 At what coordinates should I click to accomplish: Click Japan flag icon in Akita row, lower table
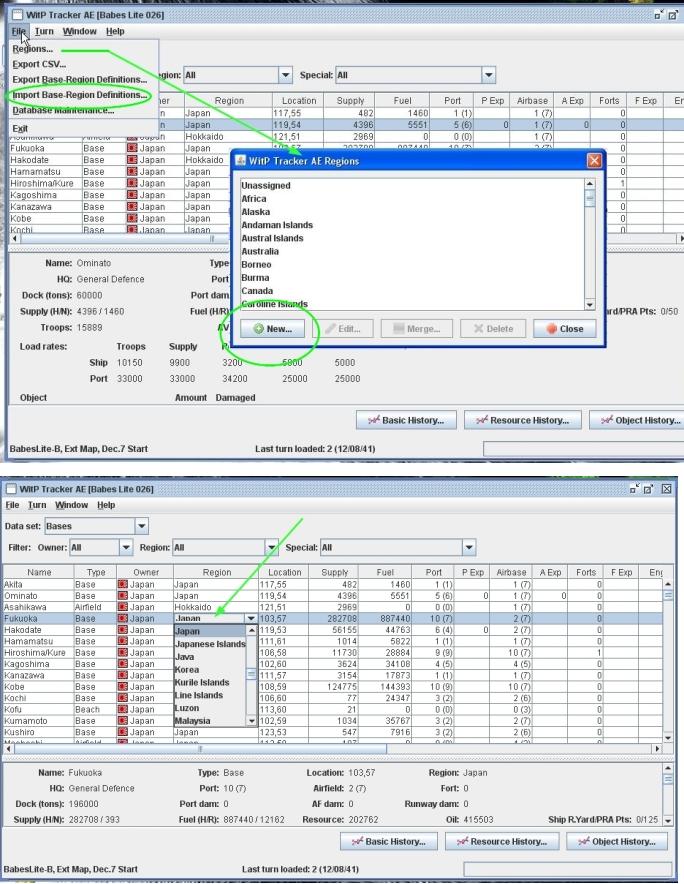point(122,585)
